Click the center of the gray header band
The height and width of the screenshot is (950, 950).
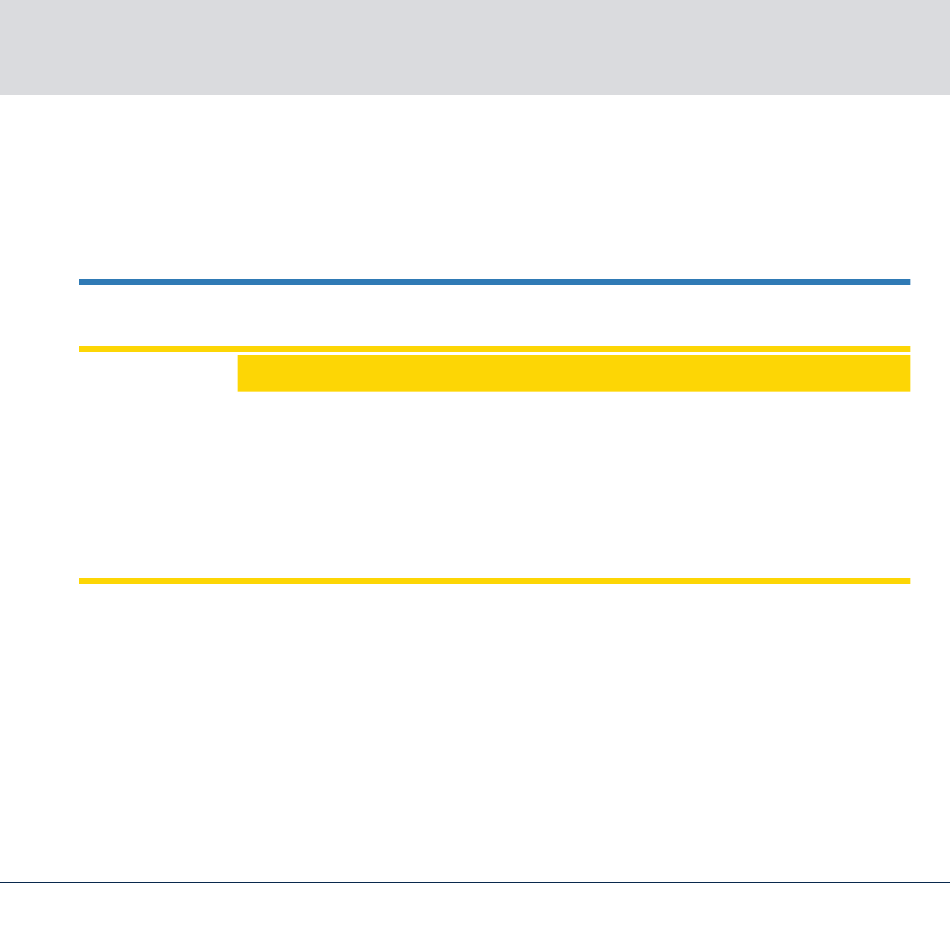475,47
